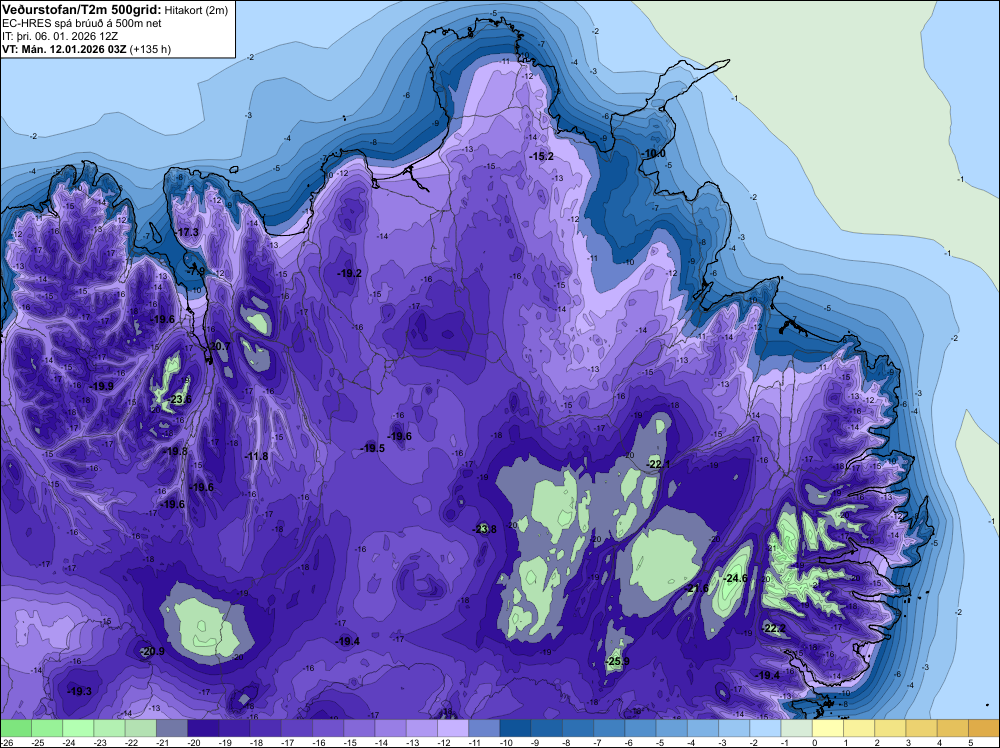Click the light lavender legend swatch labelled -12
This screenshot has width=1000, height=748.
453,728
